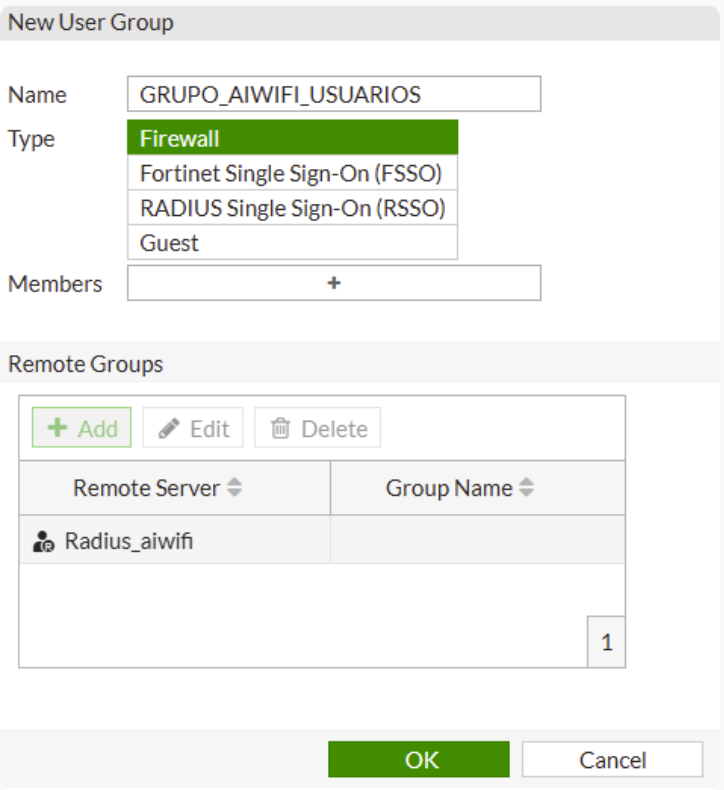
Task: Click the Name input field
Action: (334, 95)
